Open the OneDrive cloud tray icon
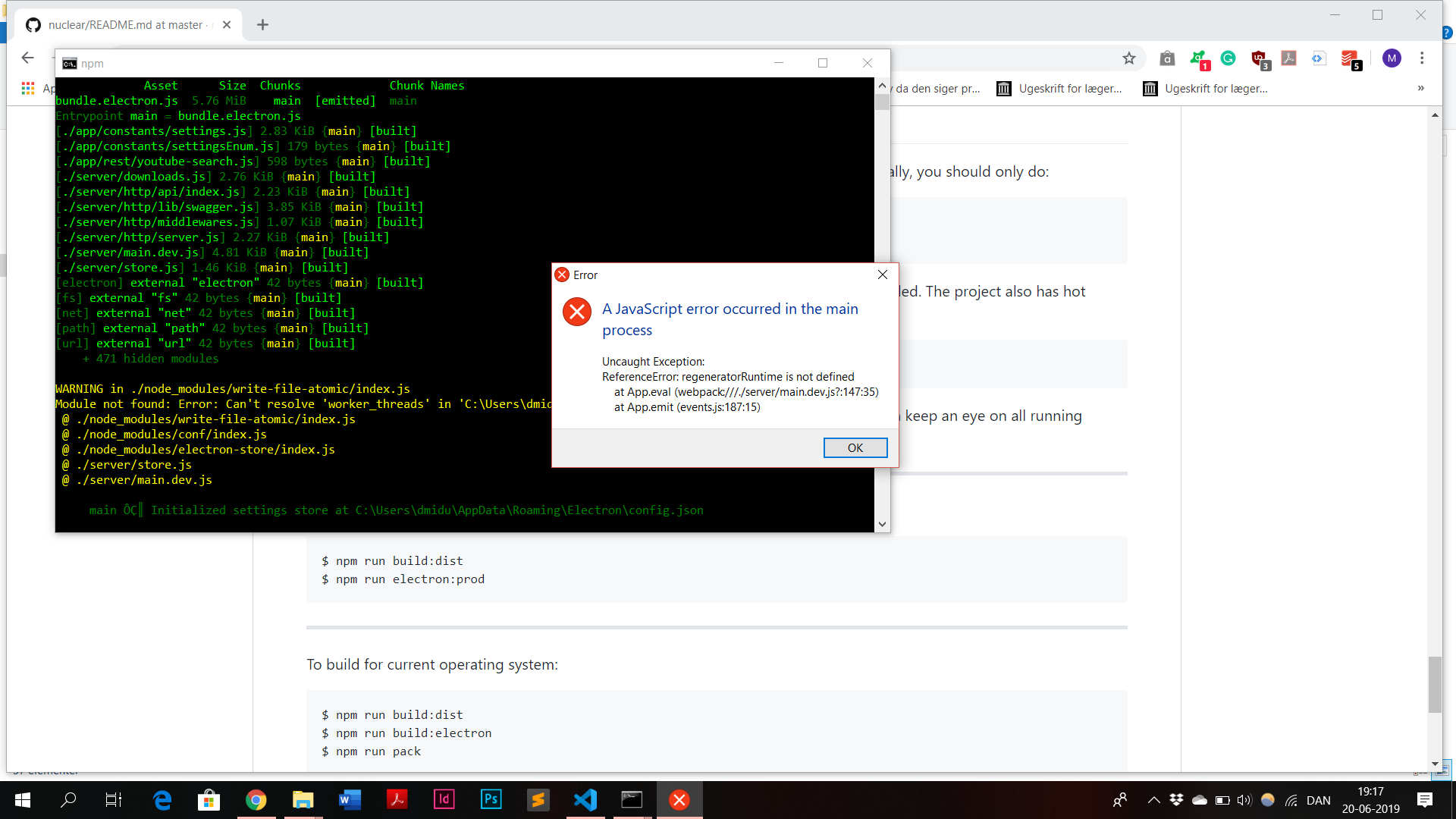1456x819 pixels. tap(1200, 799)
